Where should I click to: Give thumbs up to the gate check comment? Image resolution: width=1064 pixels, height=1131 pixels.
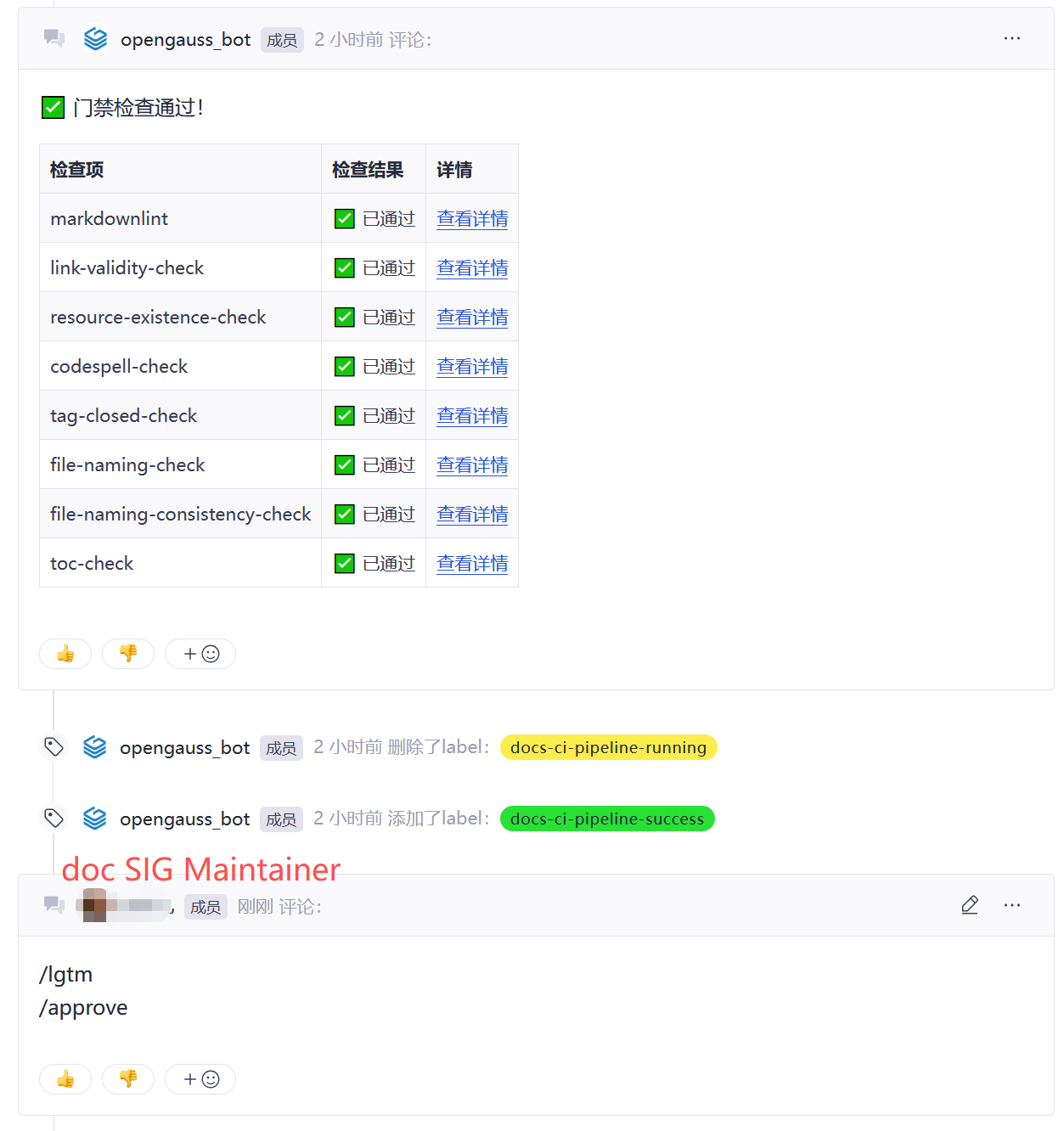[x=65, y=654]
